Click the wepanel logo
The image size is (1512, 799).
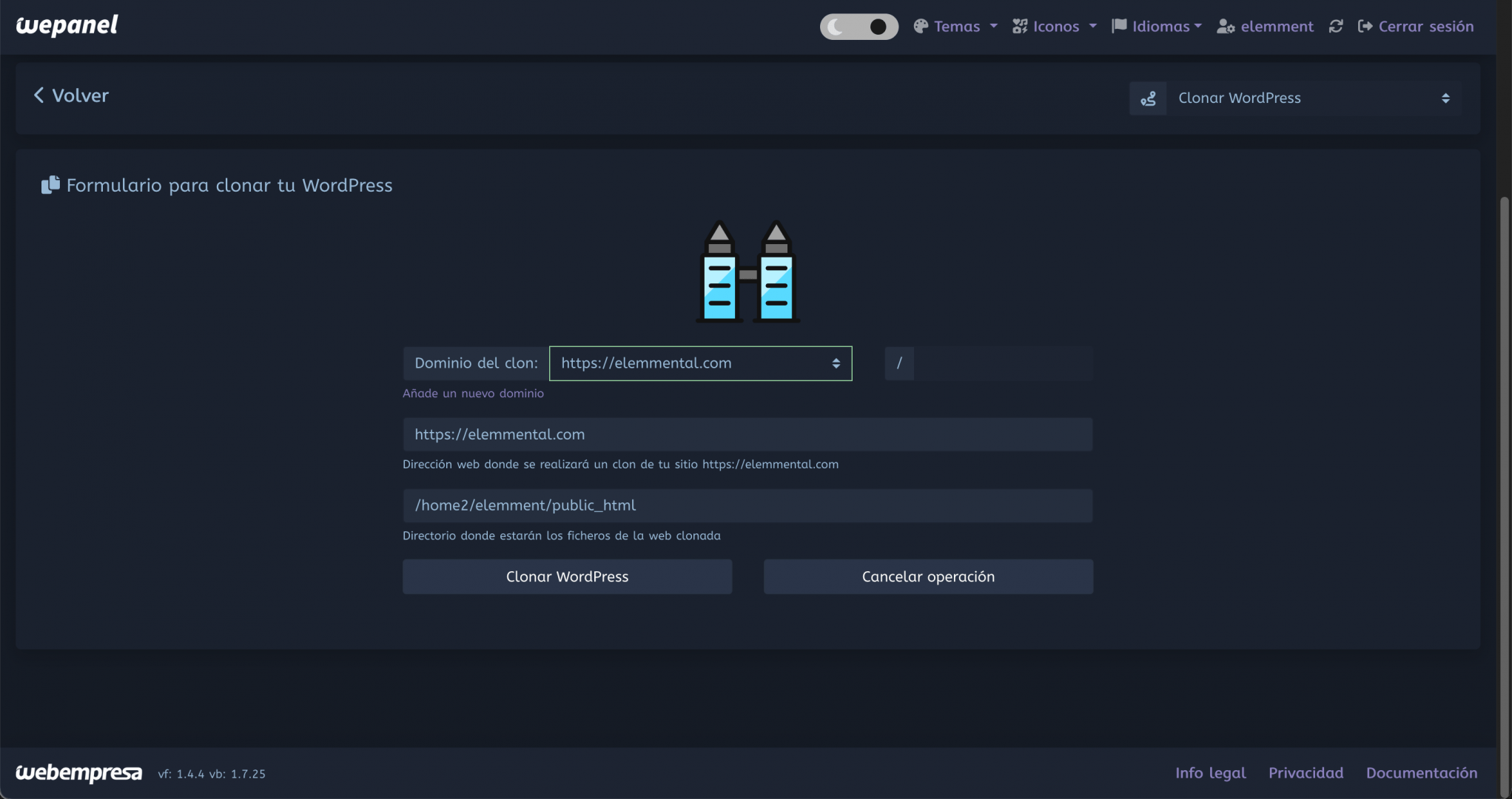coord(67,25)
